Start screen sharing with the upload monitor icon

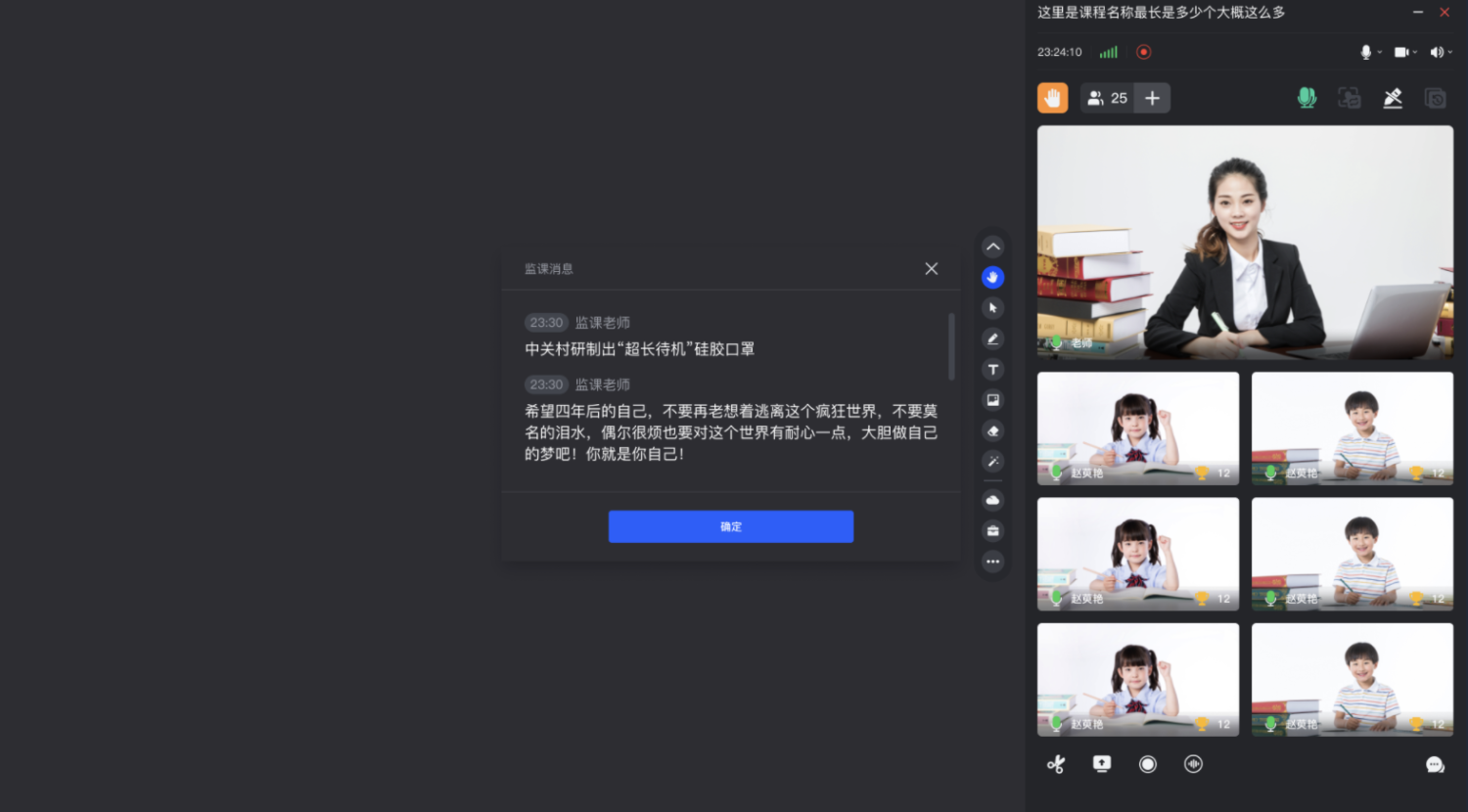(x=1102, y=764)
